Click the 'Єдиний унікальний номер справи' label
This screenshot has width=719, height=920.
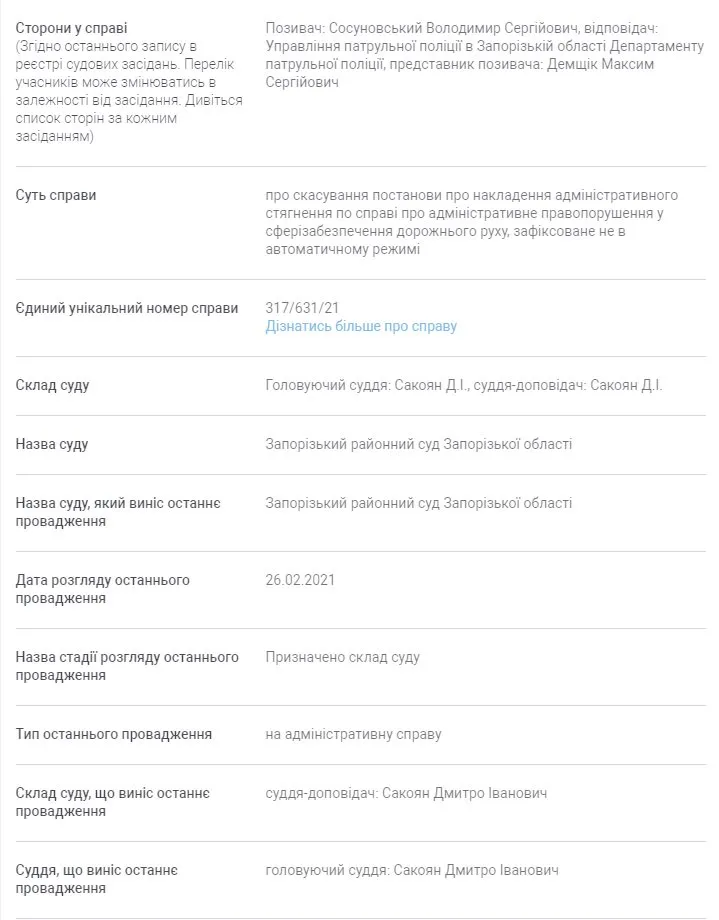coord(127,309)
